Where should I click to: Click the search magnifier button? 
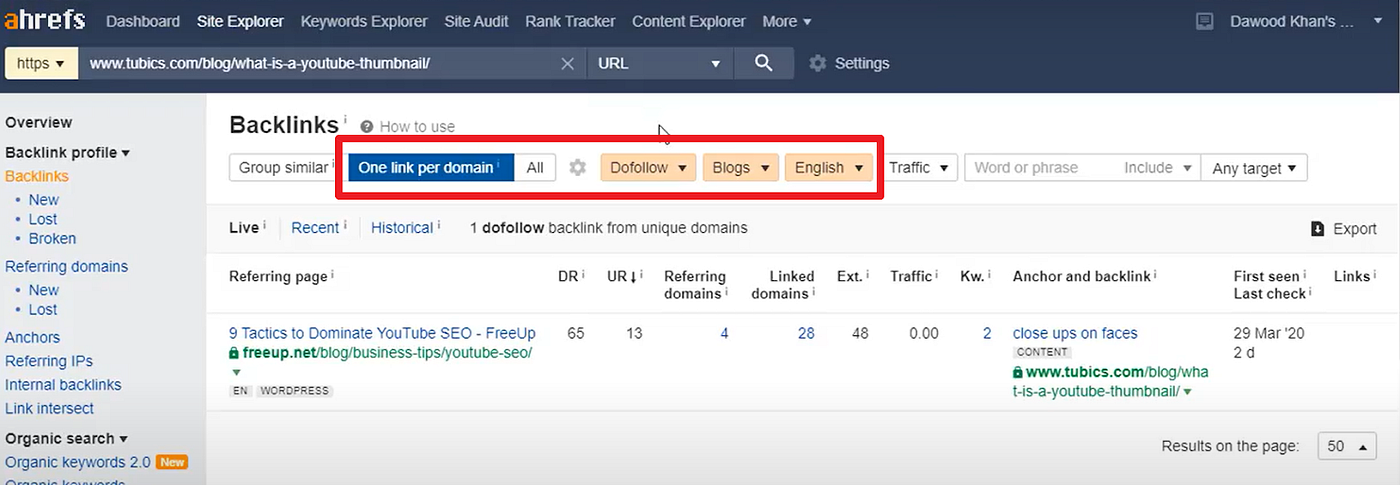(764, 63)
